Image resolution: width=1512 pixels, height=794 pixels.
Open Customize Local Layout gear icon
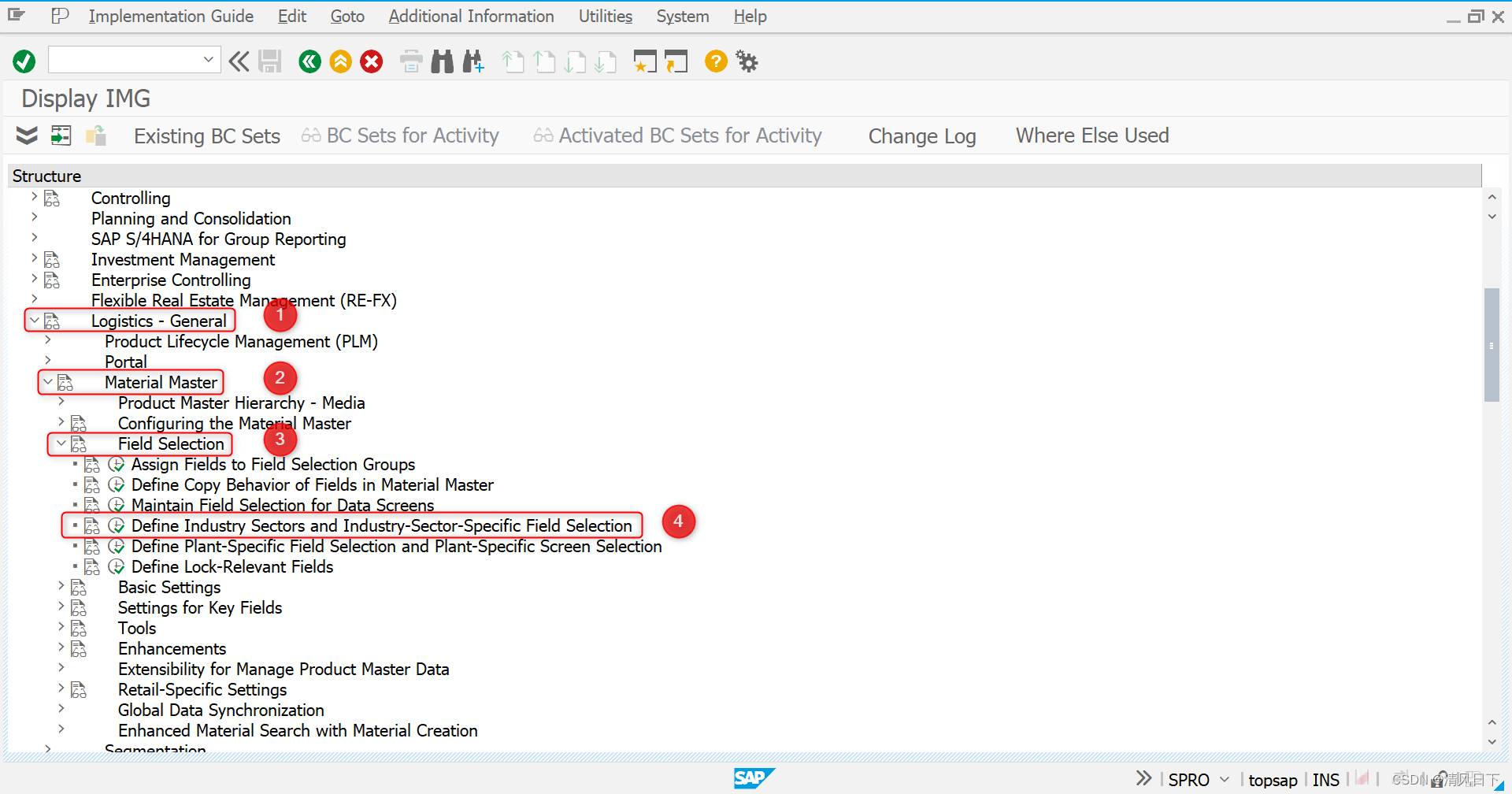747,61
